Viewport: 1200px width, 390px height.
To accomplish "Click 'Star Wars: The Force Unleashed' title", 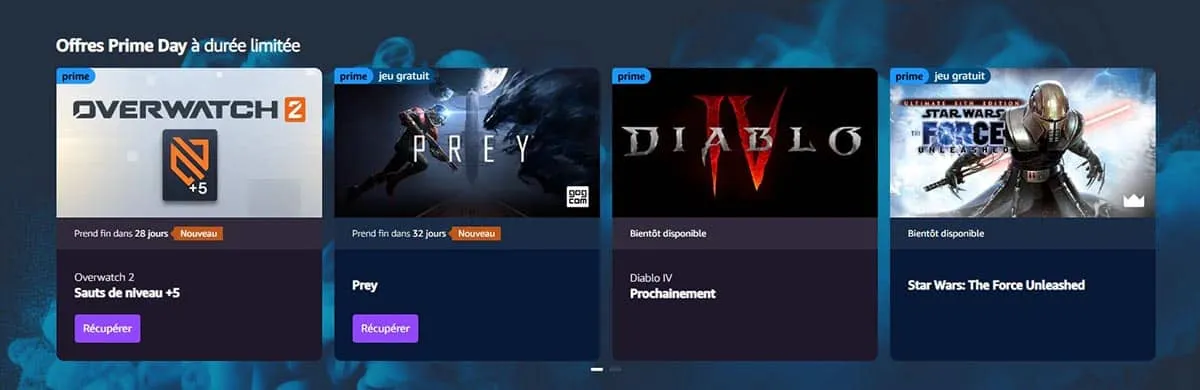I will tap(996, 285).
